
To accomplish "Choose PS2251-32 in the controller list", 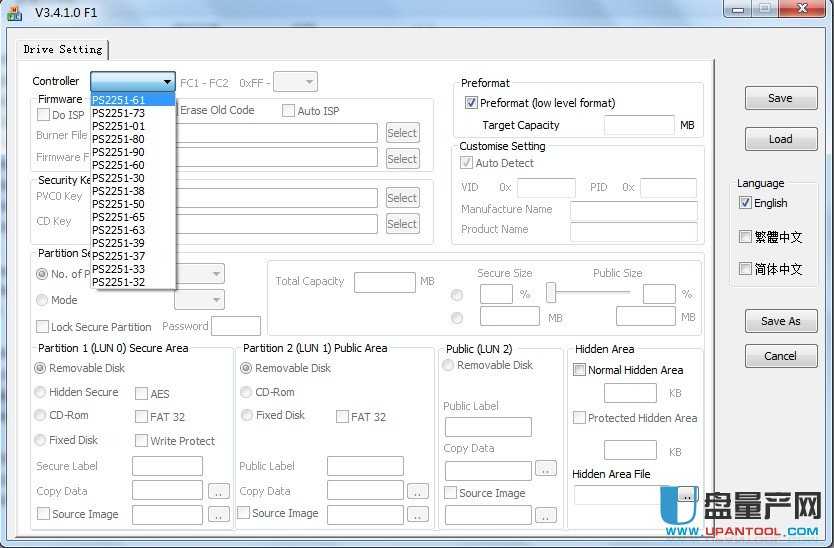I will click(118, 282).
